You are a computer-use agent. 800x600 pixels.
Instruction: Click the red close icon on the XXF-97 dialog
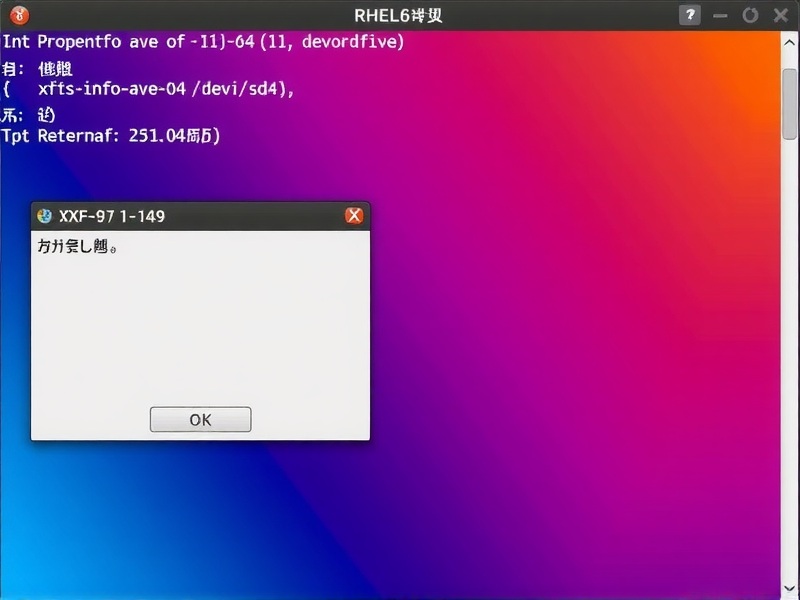[353, 215]
